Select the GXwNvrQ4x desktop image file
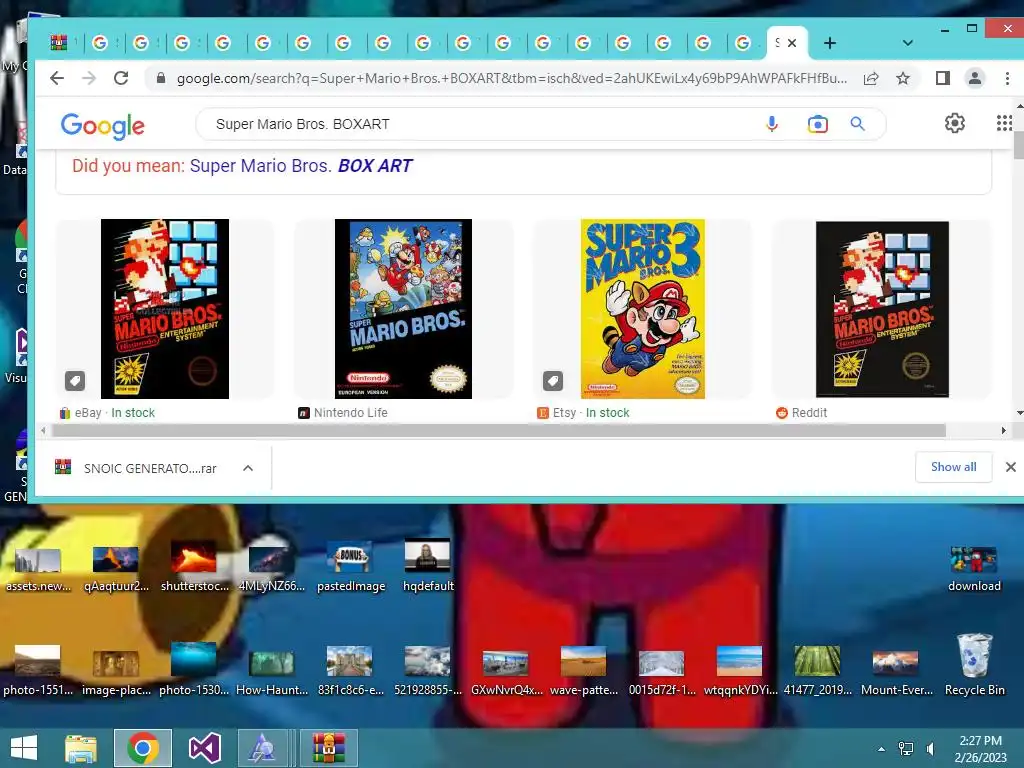Image resolution: width=1024 pixels, height=768 pixels. click(x=506, y=672)
